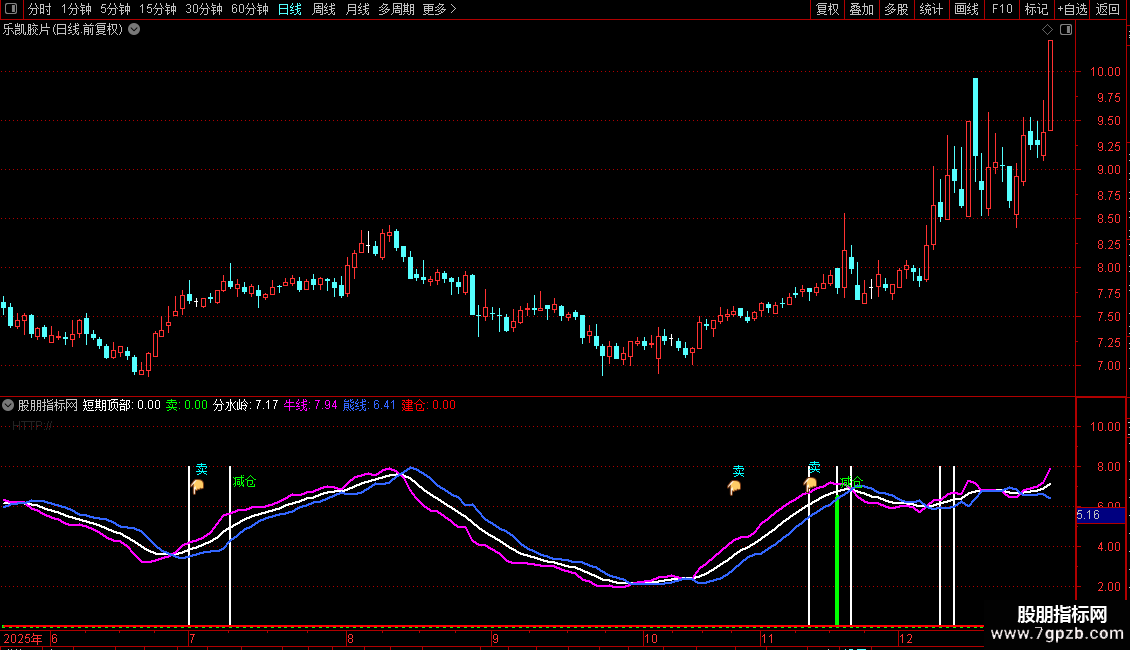Open the 多股 multi-stock view

click(x=896, y=9)
